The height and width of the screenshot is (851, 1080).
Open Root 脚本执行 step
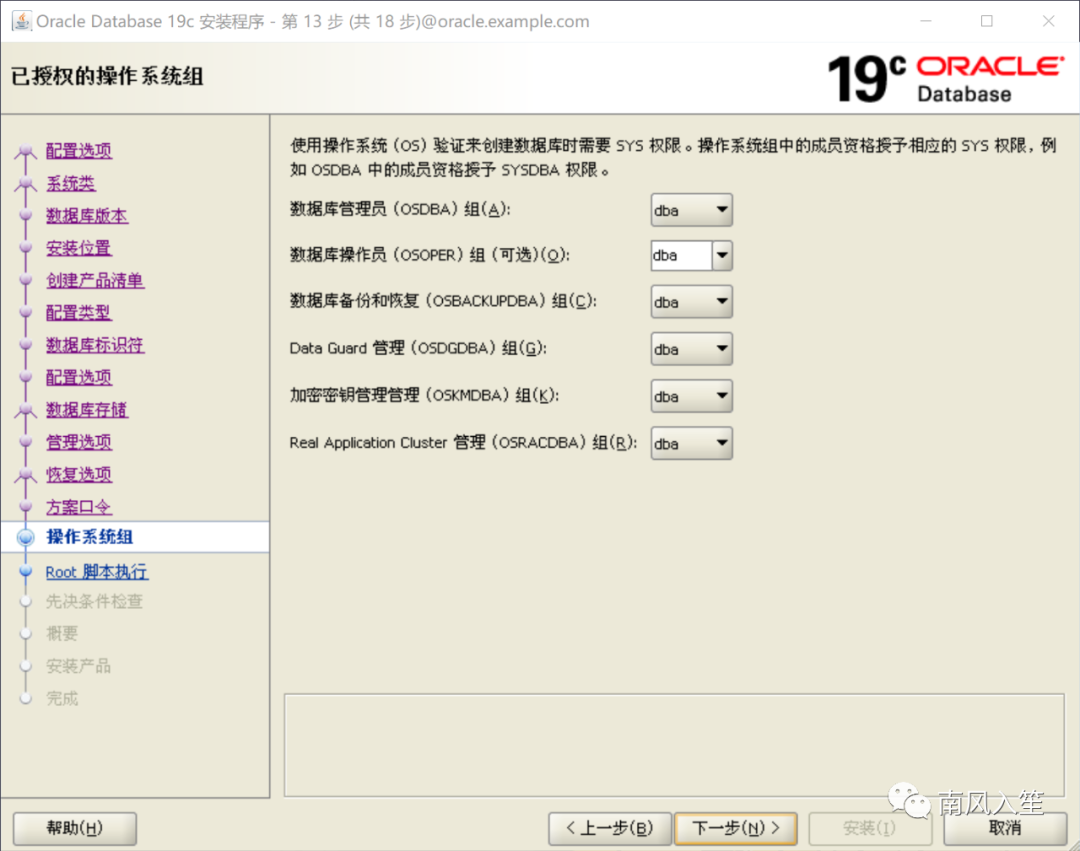pos(96,571)
